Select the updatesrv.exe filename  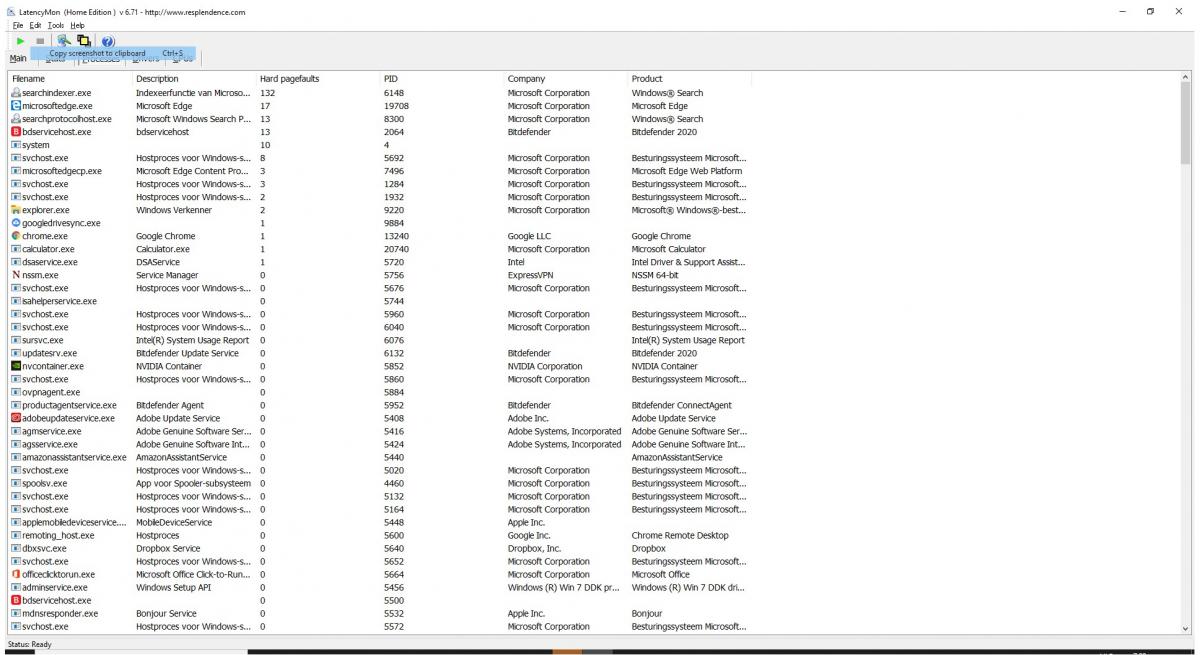[50, 353]
